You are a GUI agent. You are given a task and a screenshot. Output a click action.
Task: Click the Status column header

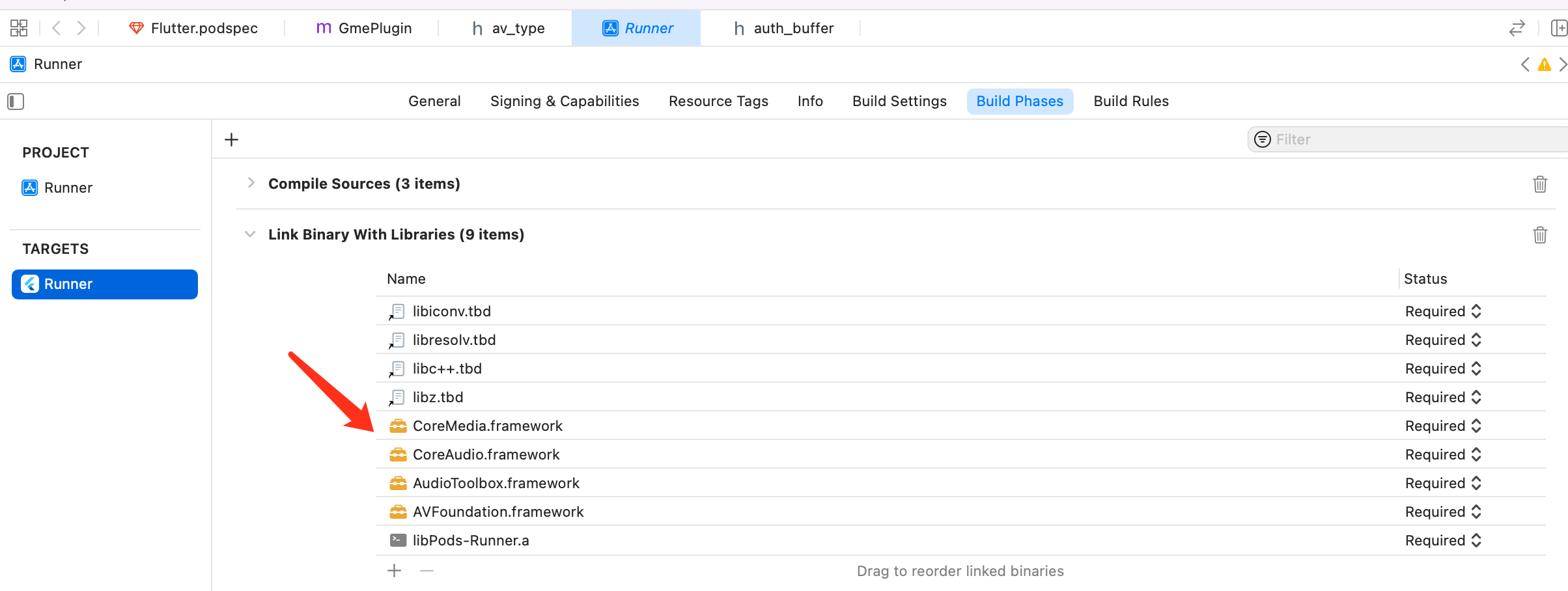[x=1425, y=279]
